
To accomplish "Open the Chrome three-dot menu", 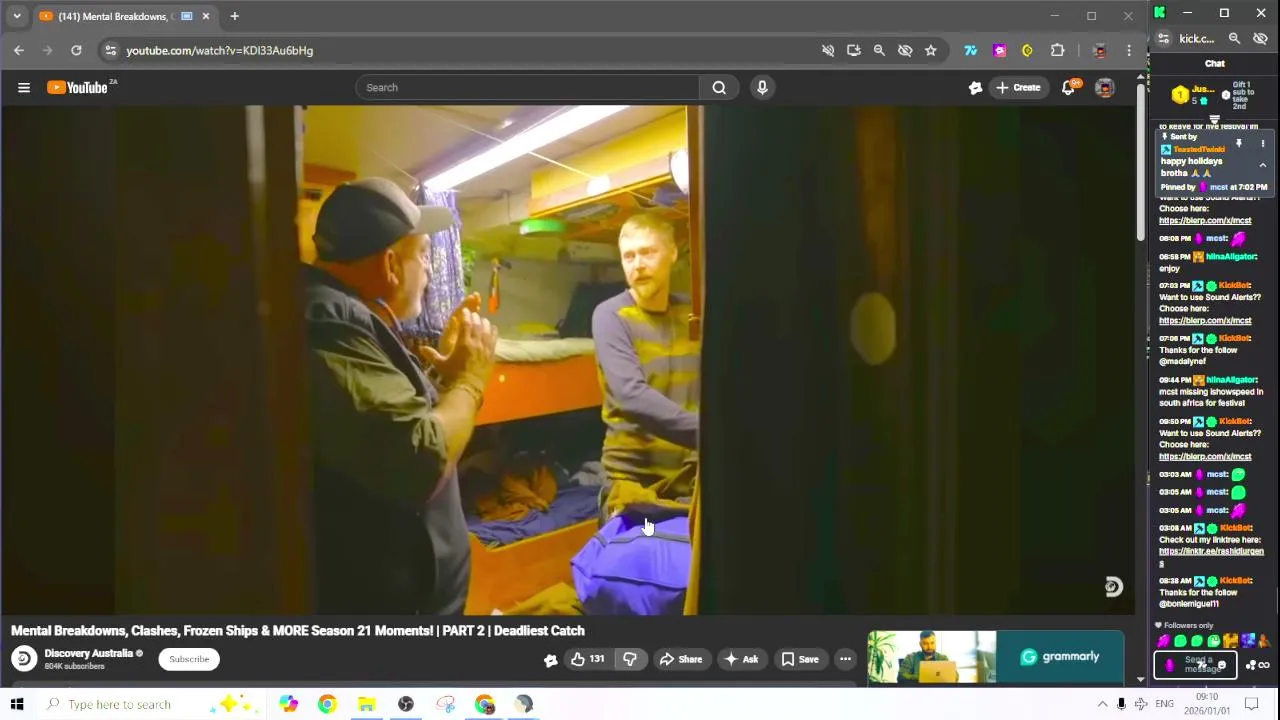I will (1129, 50).
